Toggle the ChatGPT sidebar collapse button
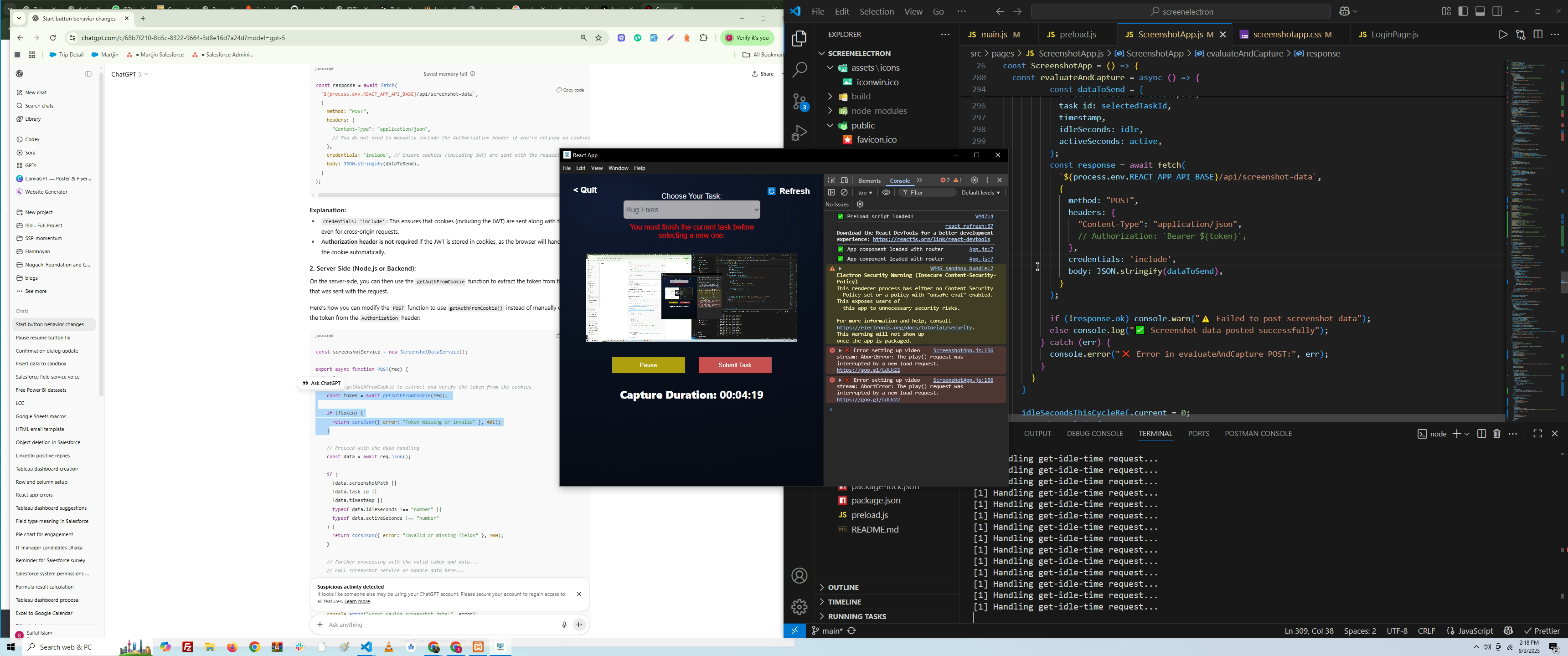The height and width of the screenshot is (656, 1568). (x=88, y=74)
